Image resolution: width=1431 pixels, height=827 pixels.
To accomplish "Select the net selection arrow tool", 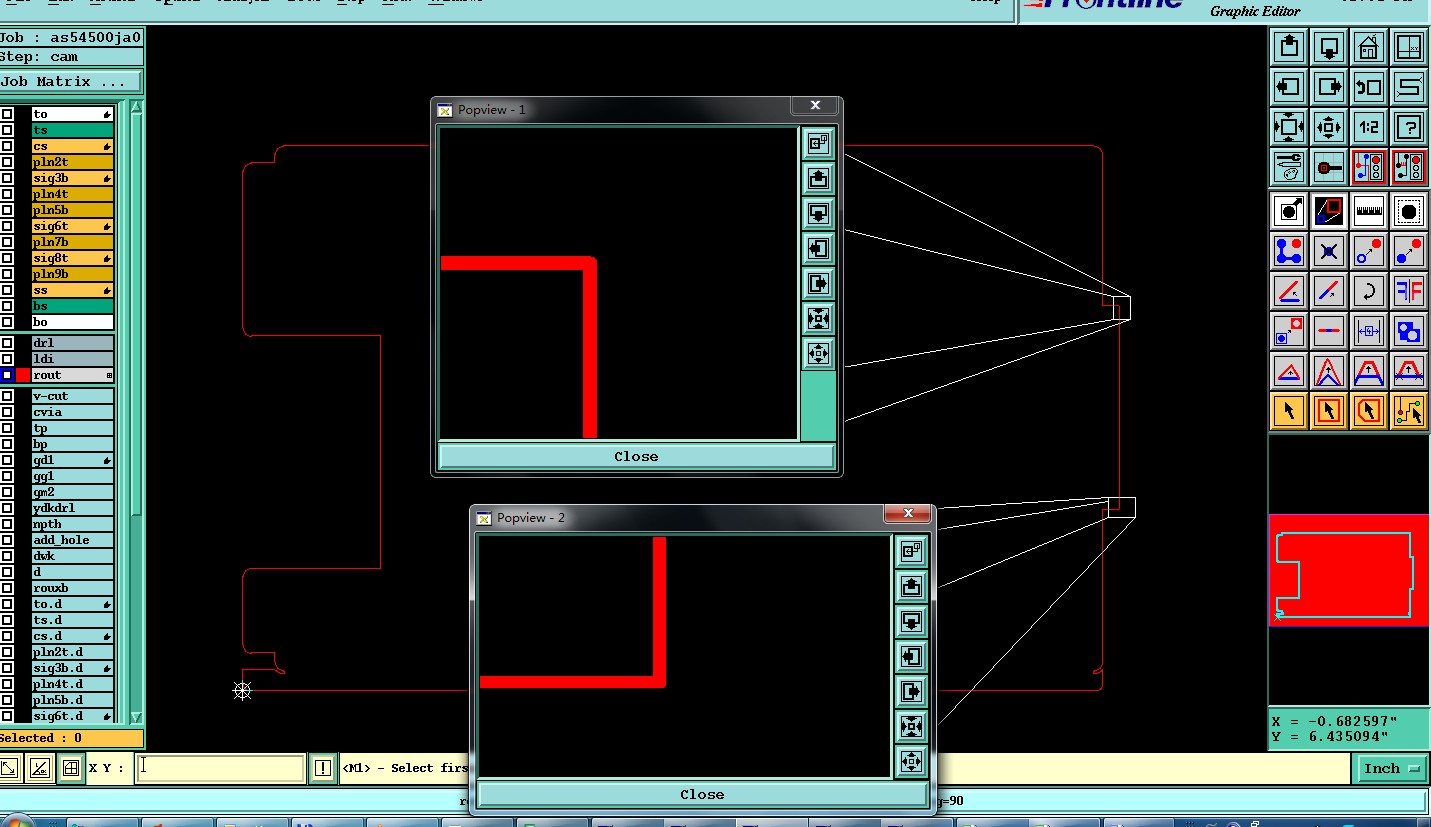I will [1408, 410].
